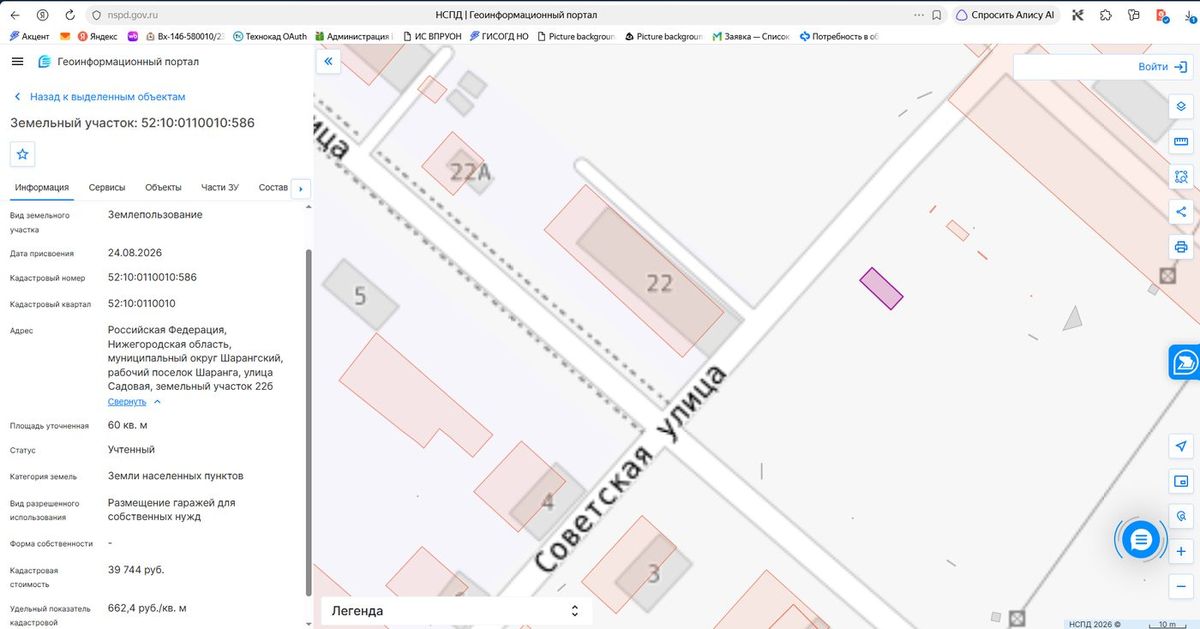Click the cadastral quarter value 52:10:0110010
Image resolution: width=1200 pixels, height=629 pixels.
tap(142, 303)
